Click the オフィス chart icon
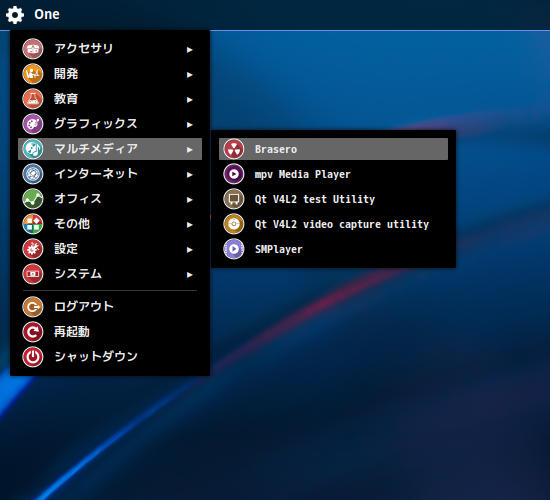The image size is (550, 500). [x=33, y=199]
